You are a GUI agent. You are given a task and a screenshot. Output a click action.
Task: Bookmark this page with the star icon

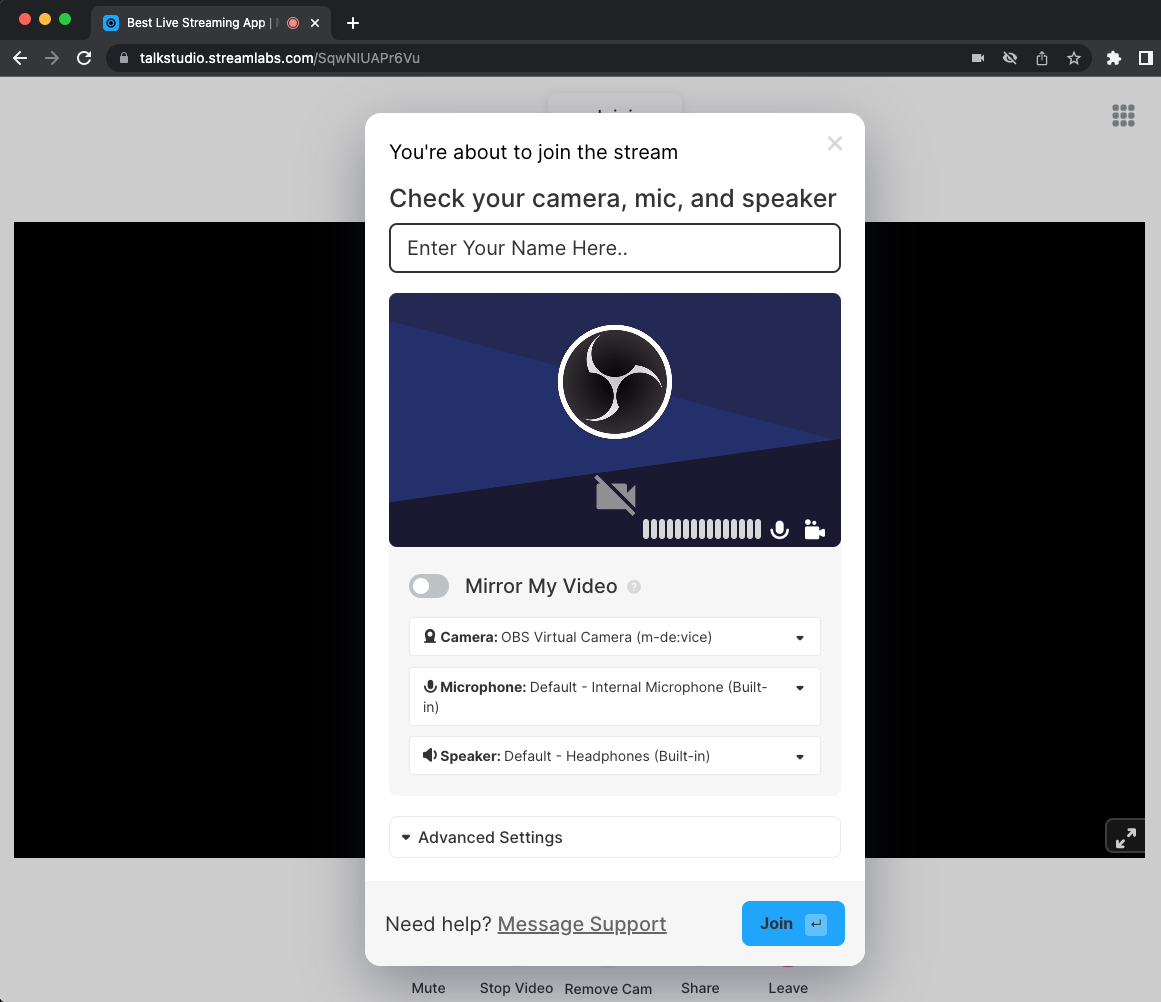pyautogui.click(x=1074, y=58)
